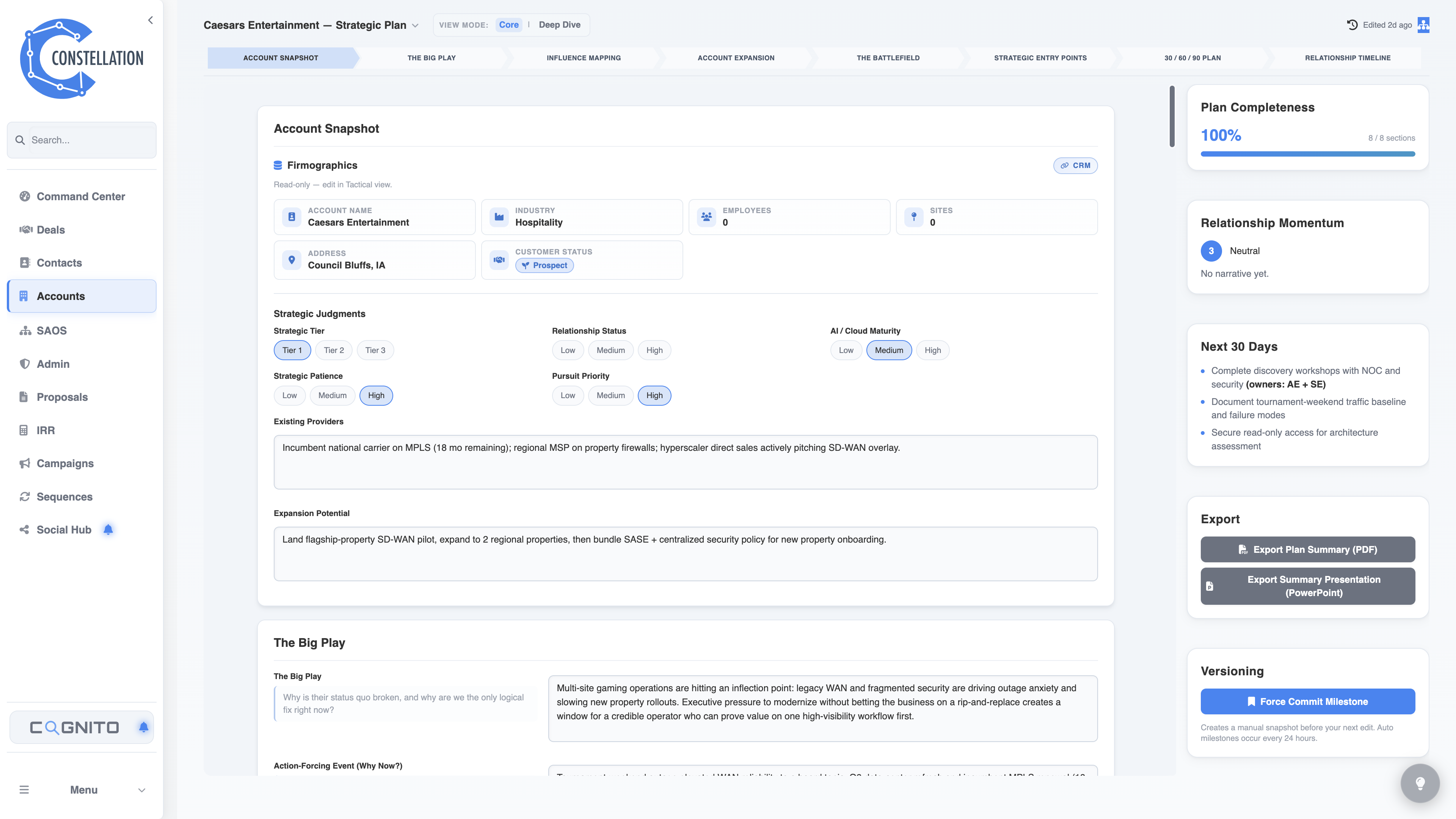
Task: Go to 30 / 60 / 90 Plan step
Action: pyautogui.click(x=1192, y=58)
